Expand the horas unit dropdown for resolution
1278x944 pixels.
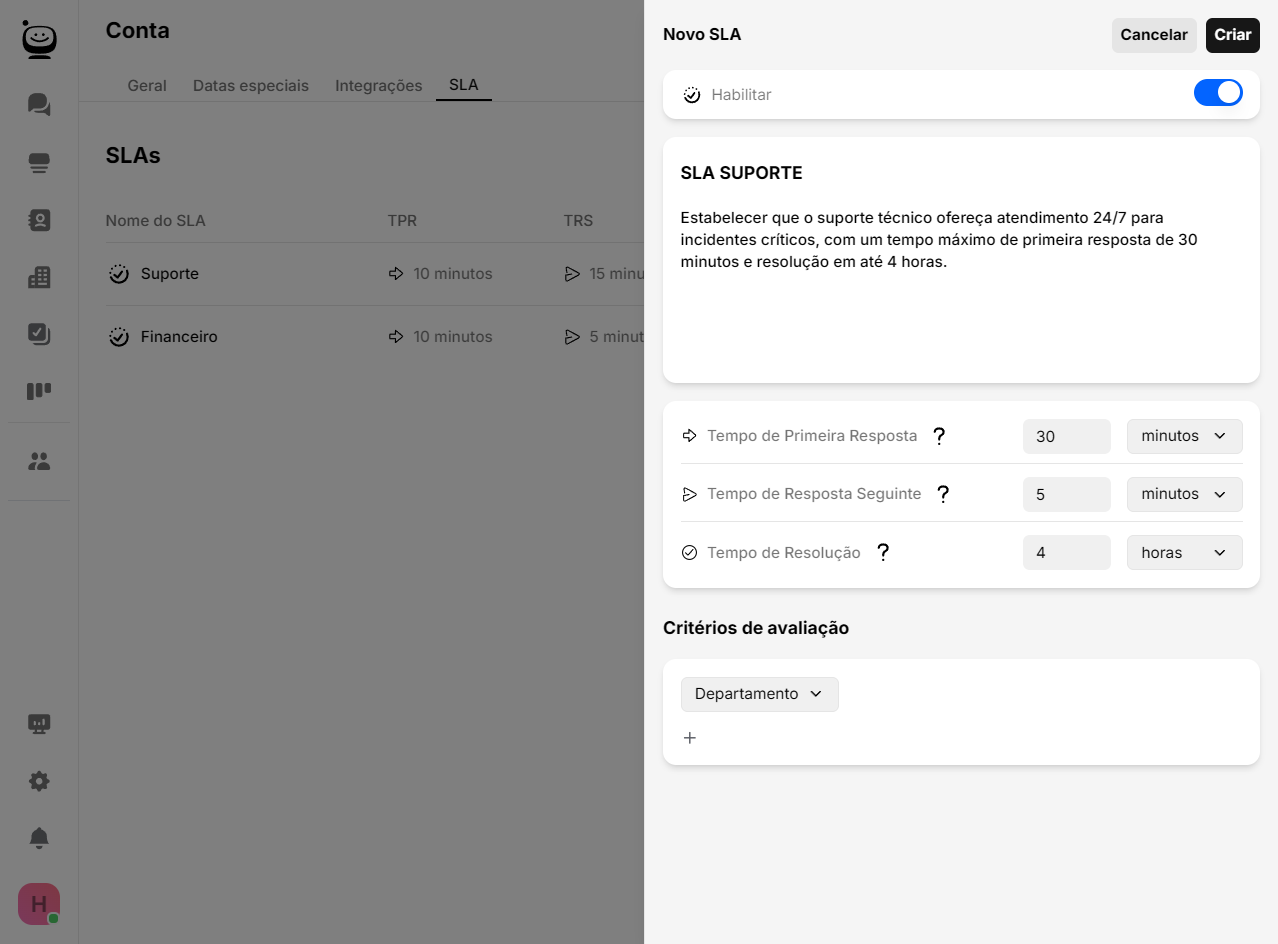coord(1184,552)
